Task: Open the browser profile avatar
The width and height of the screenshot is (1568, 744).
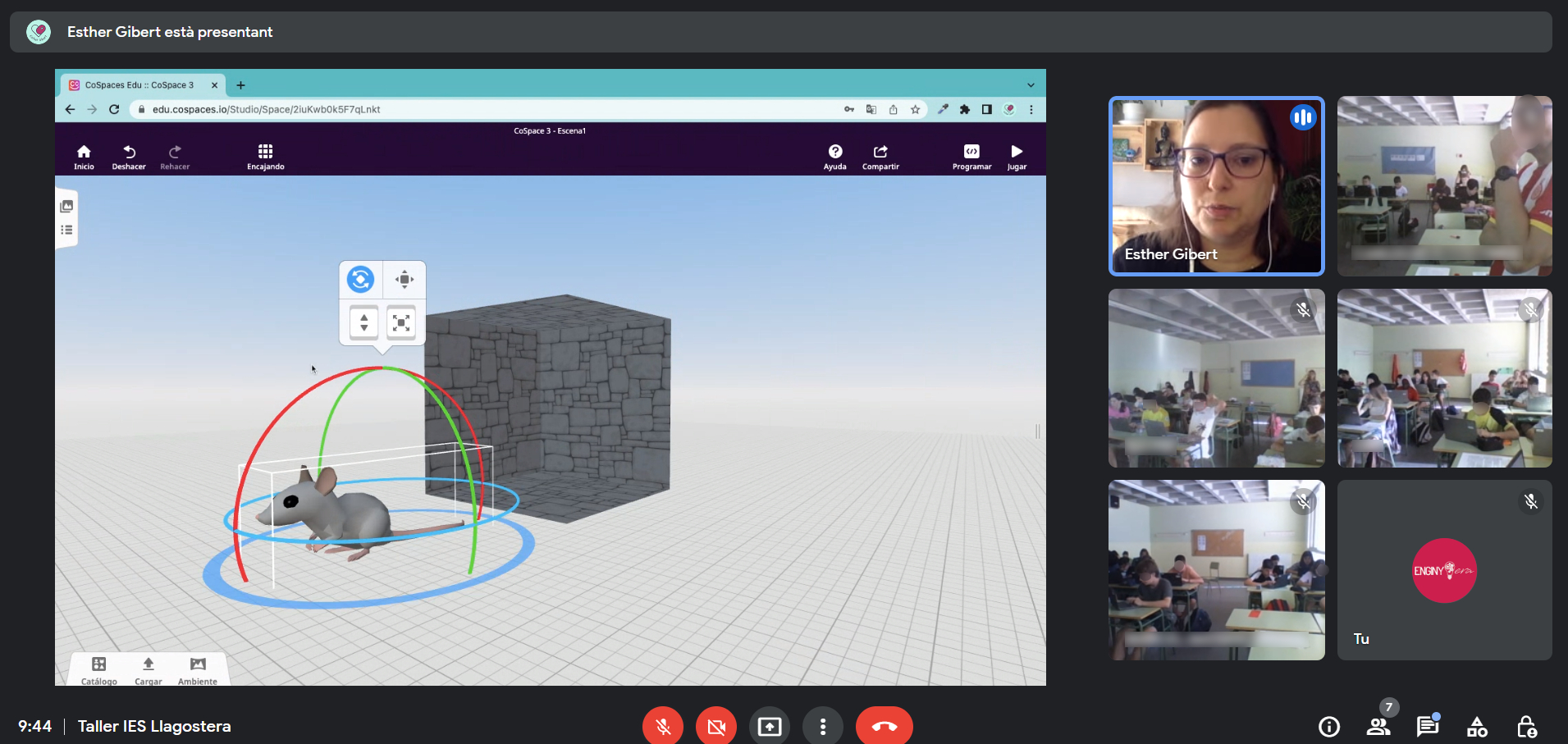Action: [1009, 109]
